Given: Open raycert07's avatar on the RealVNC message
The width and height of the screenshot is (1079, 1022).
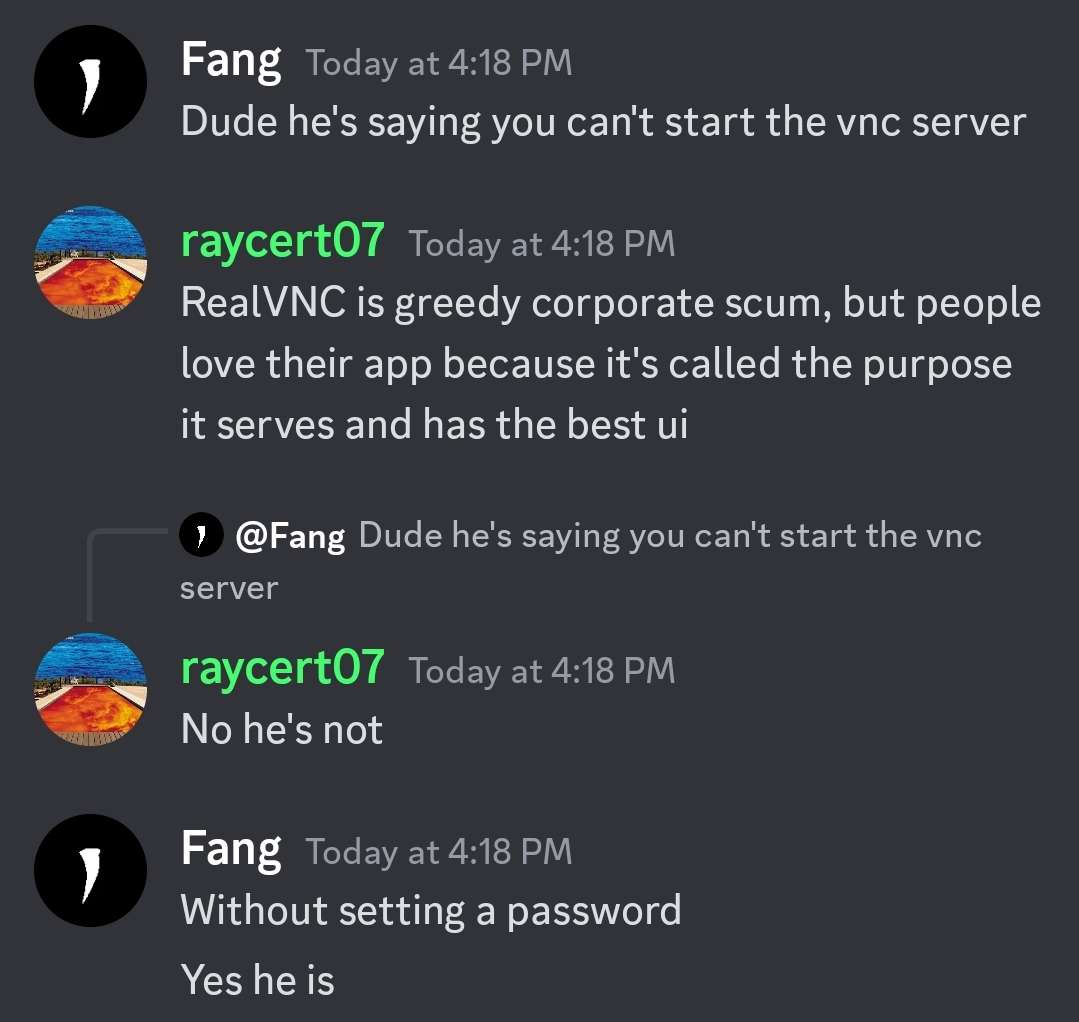Looking at the screenshot, I should pos(90,262).
